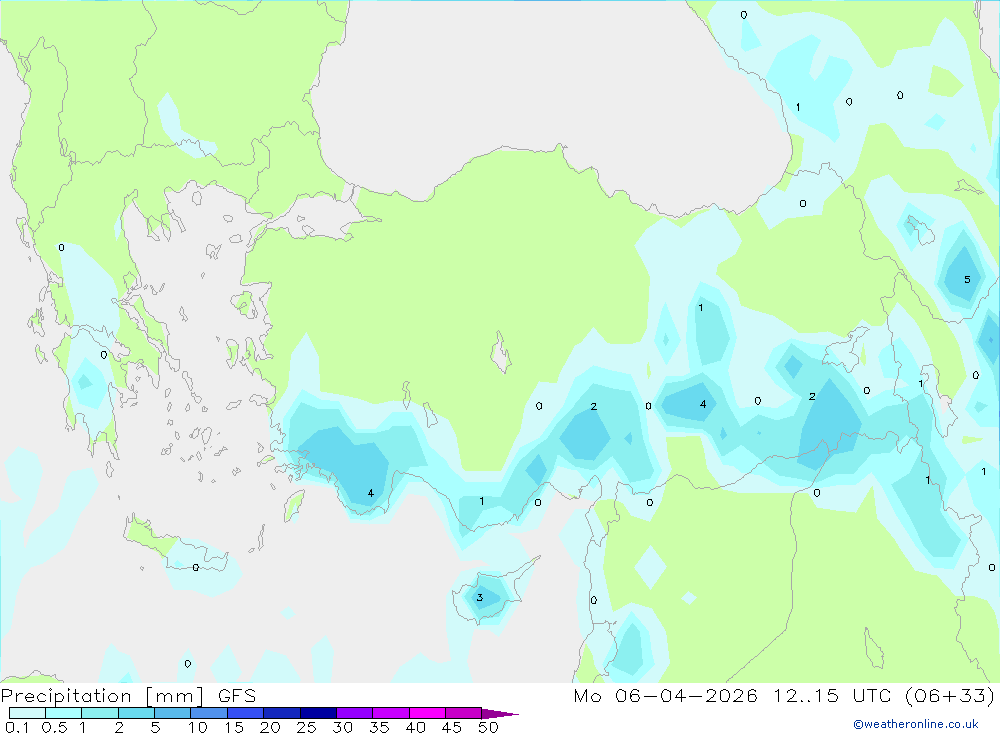Choose the 20–25 mm dark blue swatch
The width and height of the screenshot is (1000, 733).
tap(282, 713)
